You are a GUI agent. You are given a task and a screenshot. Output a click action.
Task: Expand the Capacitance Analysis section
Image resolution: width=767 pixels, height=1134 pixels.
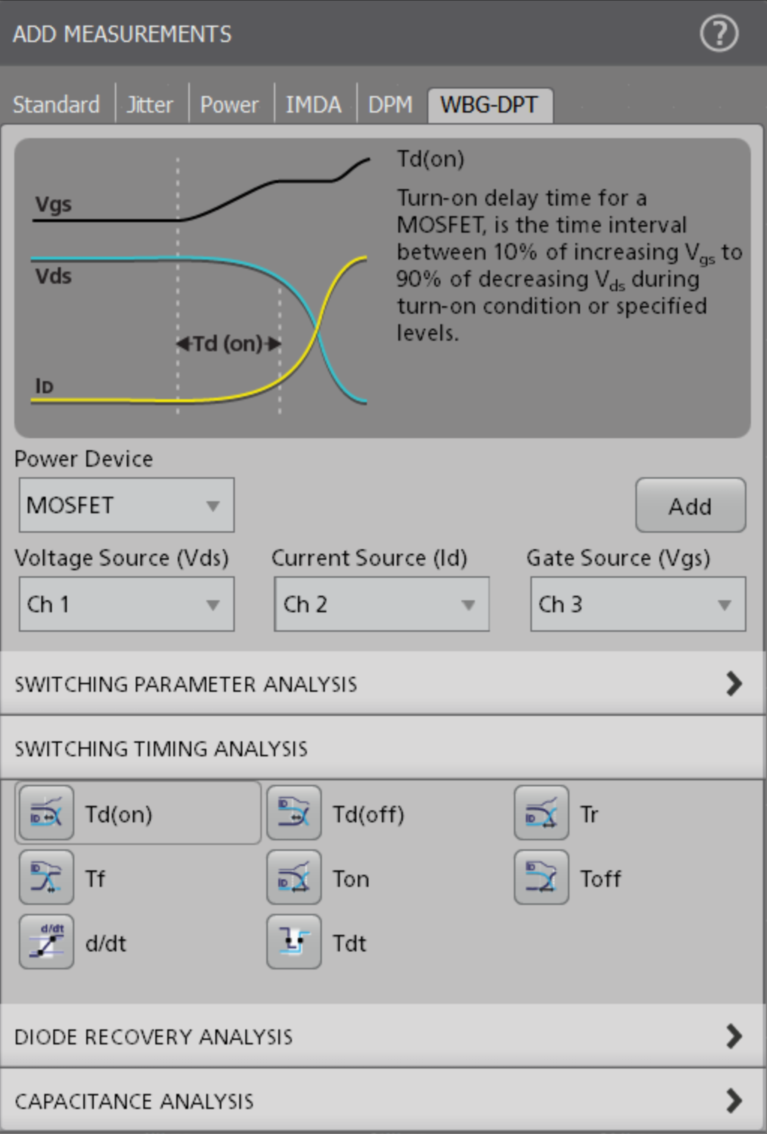click(x=383, y=1101)
